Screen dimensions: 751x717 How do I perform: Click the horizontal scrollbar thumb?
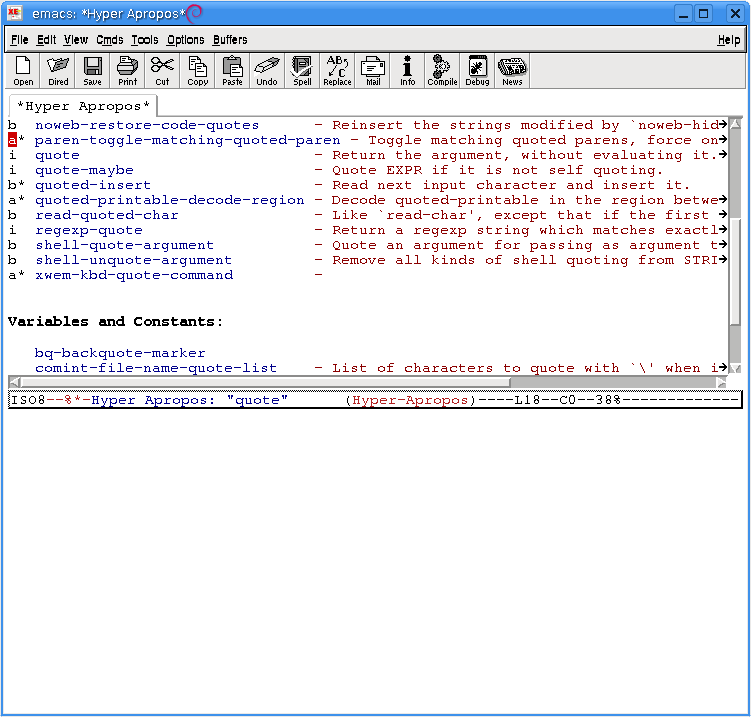pos(266,382)
